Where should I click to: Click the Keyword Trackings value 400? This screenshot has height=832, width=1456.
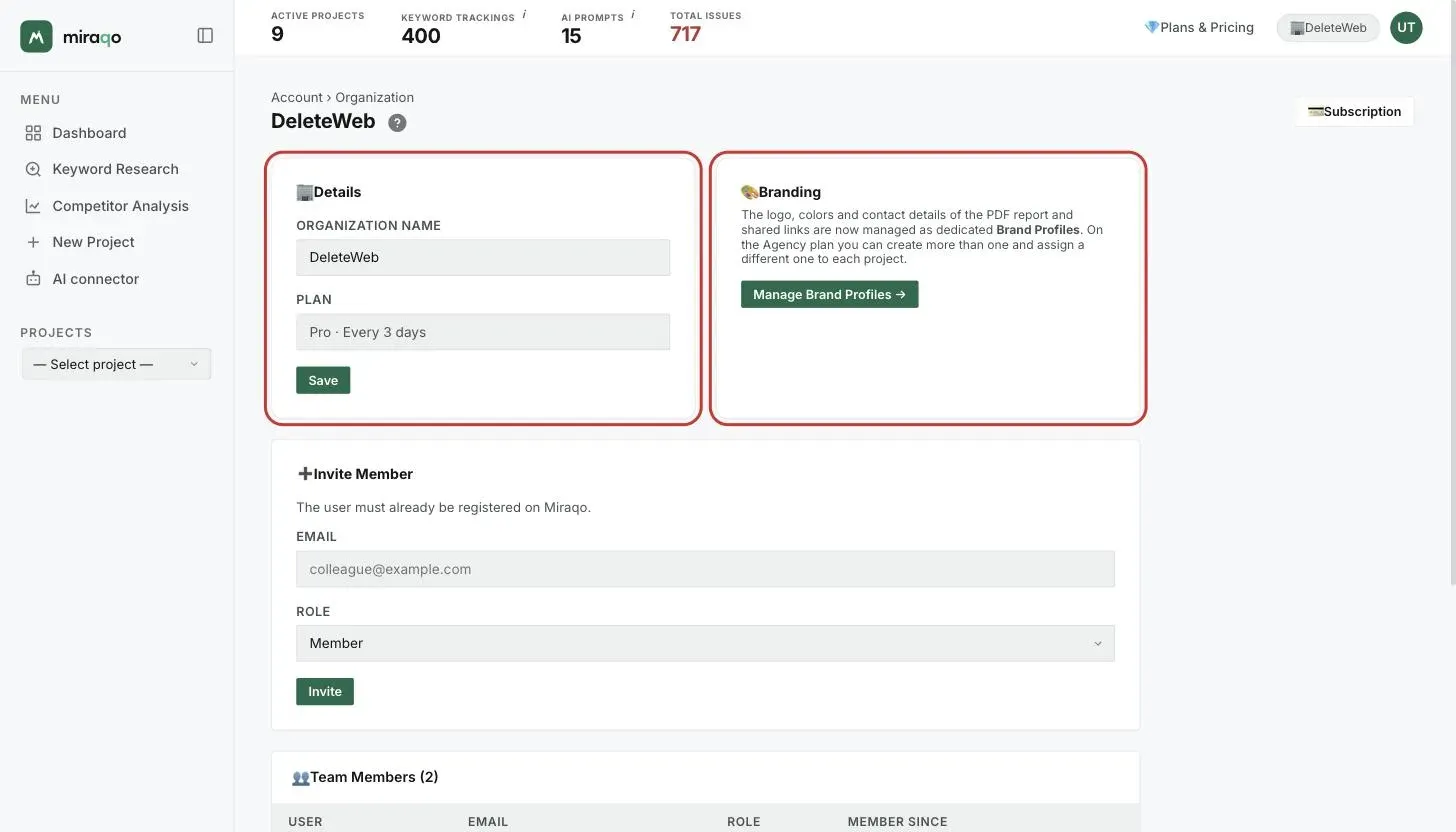421,36
